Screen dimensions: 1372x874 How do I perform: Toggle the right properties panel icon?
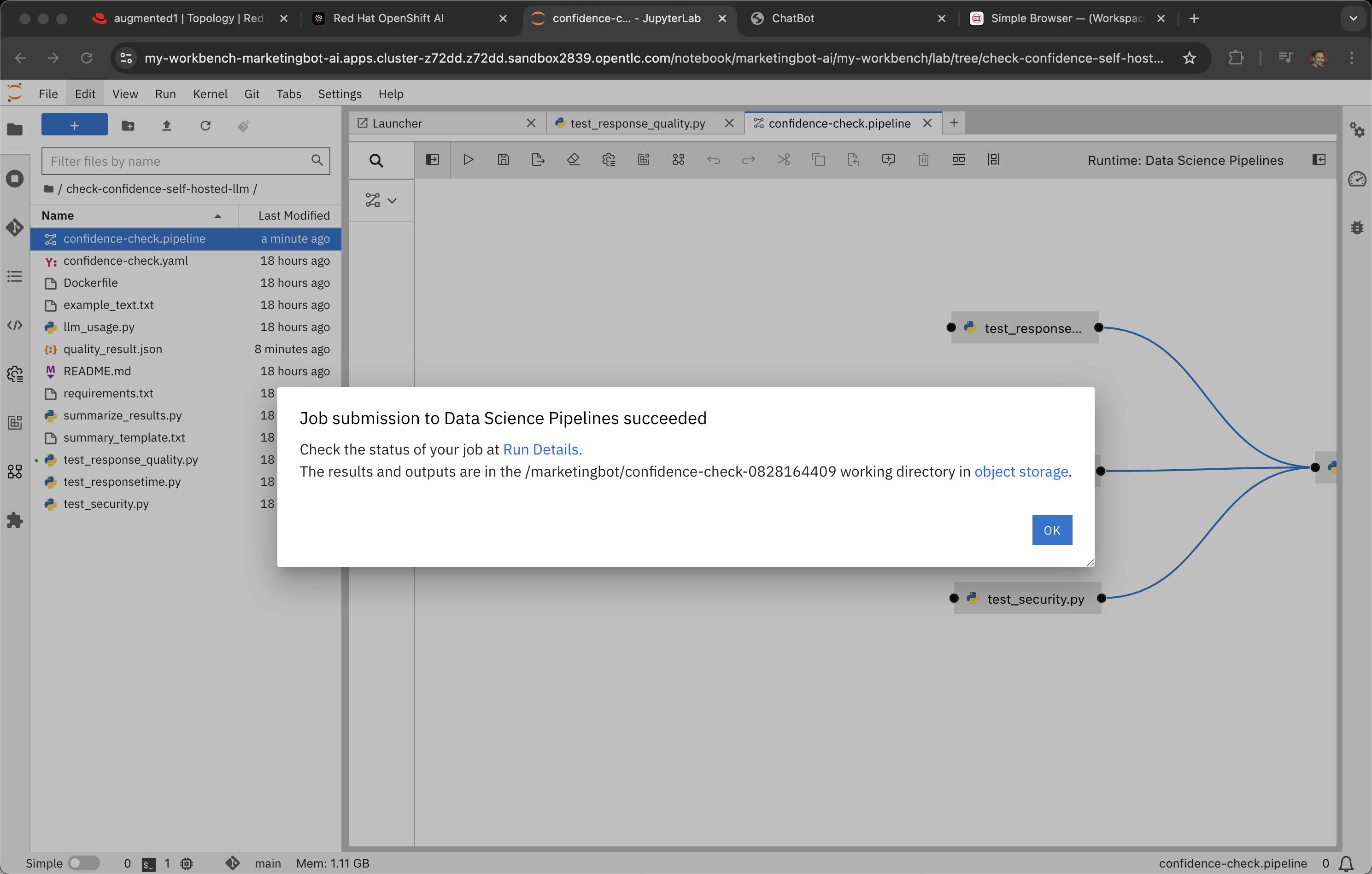pos(1319,160)
